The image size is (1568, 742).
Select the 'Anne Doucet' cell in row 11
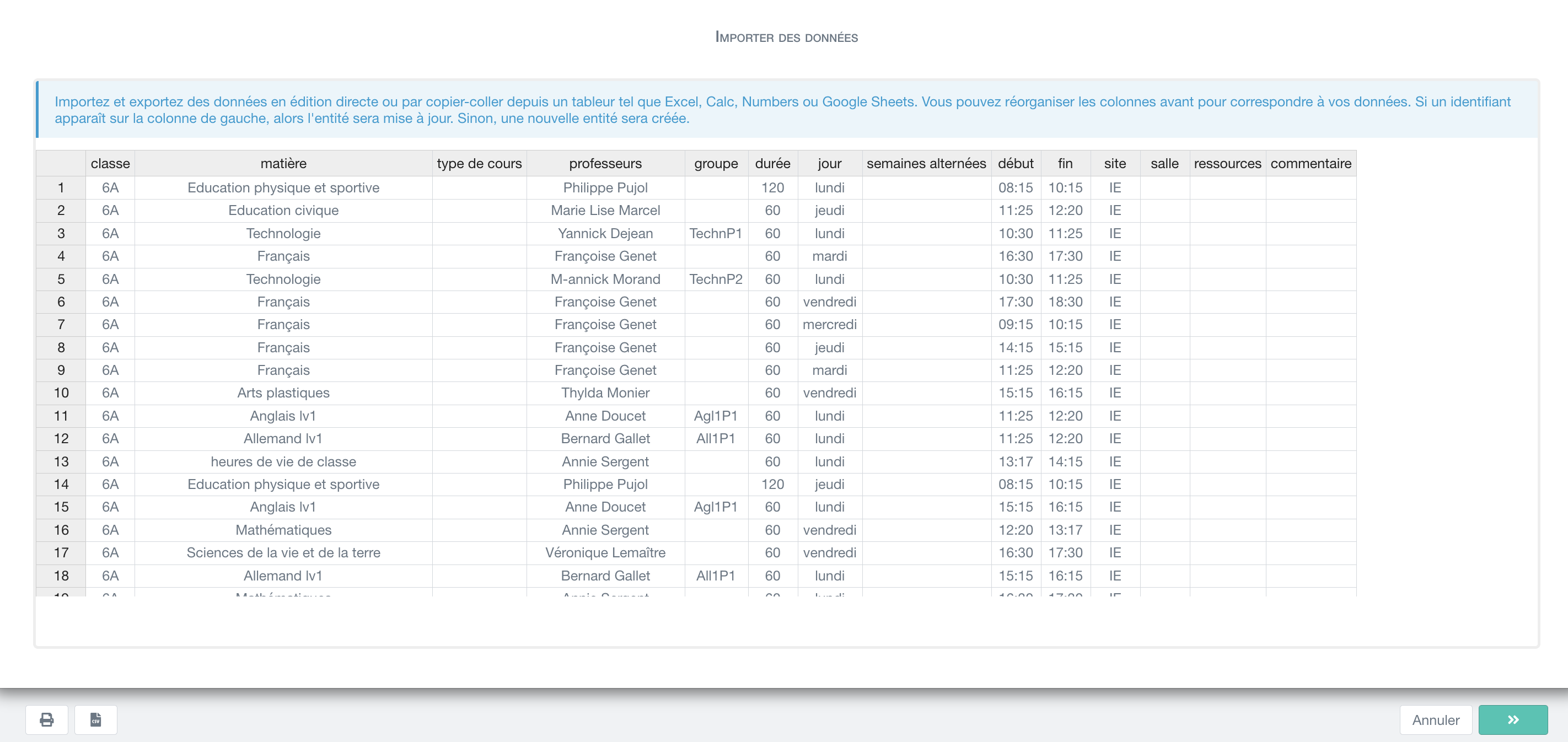605,416
